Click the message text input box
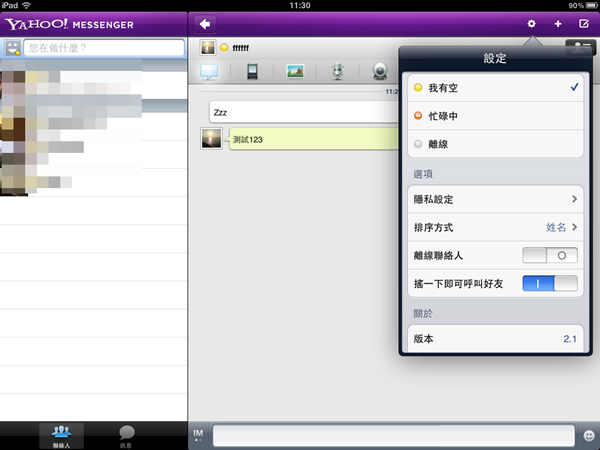 (x=394, y=435)
